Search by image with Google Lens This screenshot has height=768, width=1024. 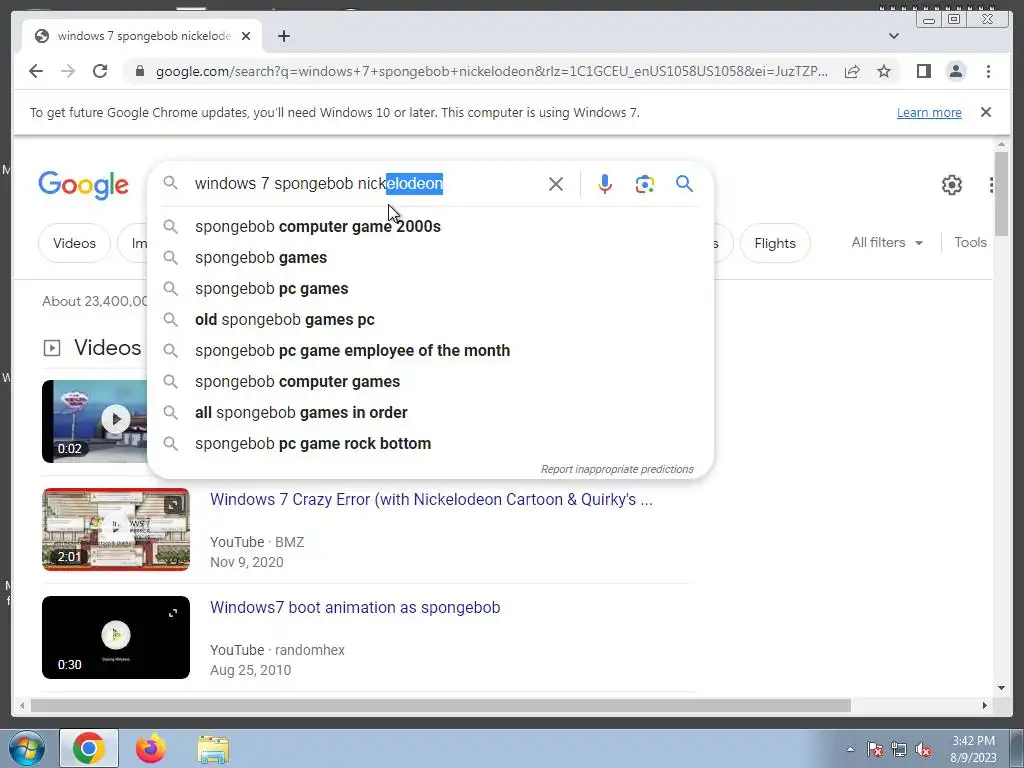tap(645, 184)
